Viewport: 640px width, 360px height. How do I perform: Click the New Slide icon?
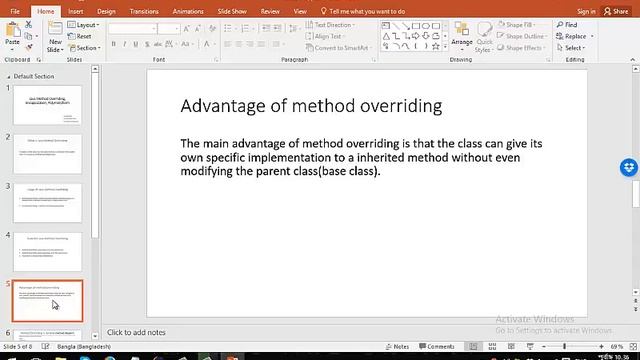pyautogui.click(x=55, y=29)
